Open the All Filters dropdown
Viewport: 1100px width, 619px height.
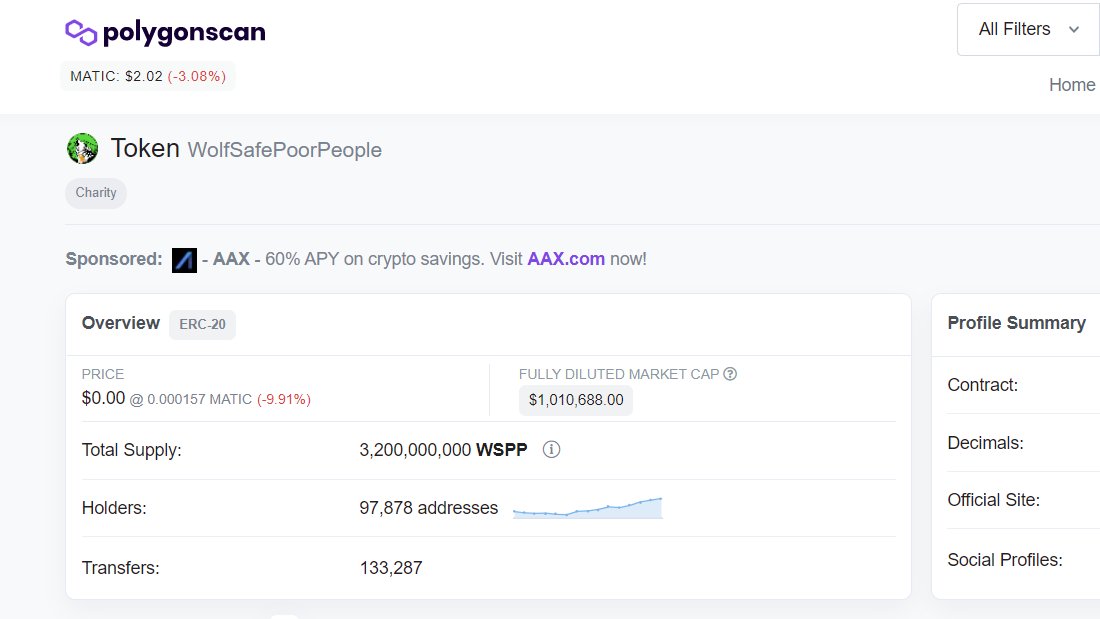pos(1028,29)
